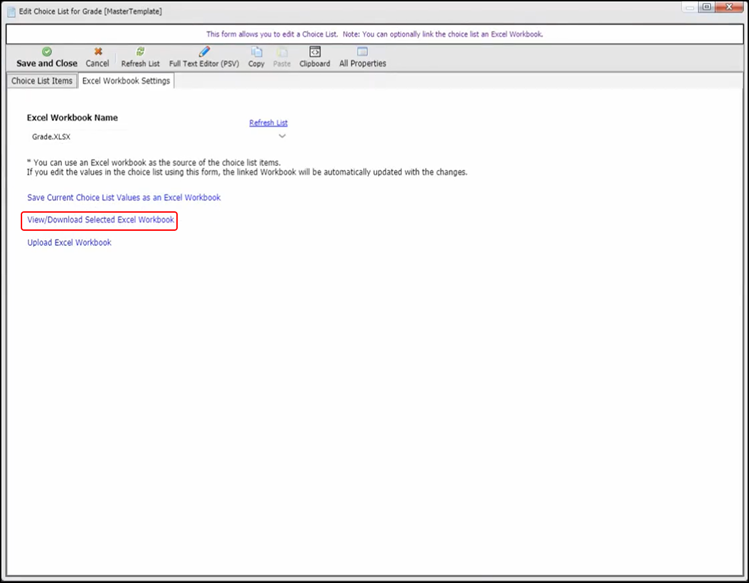Click the window icon in the title bar

tap(11, 10)
